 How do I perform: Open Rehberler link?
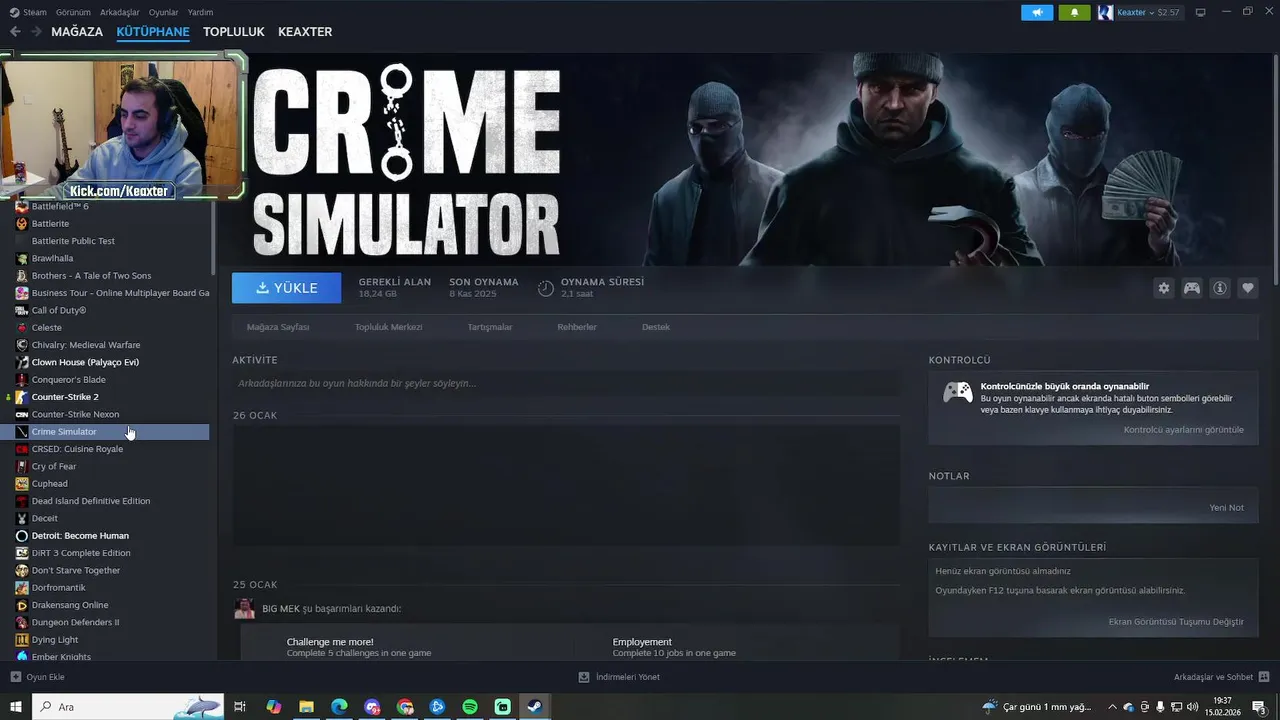coord(577,327)
